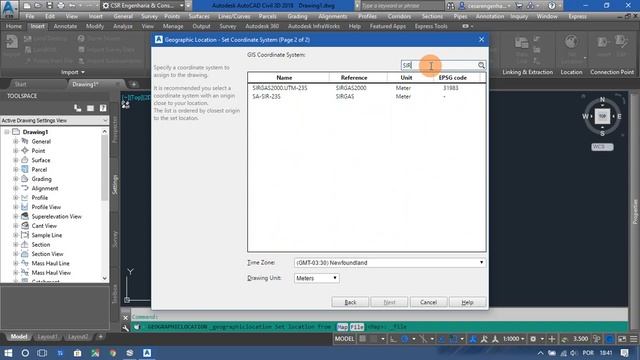This screenshot has width=640, height=360.
Task: Open notification center icon
Action: coord(624,353)
